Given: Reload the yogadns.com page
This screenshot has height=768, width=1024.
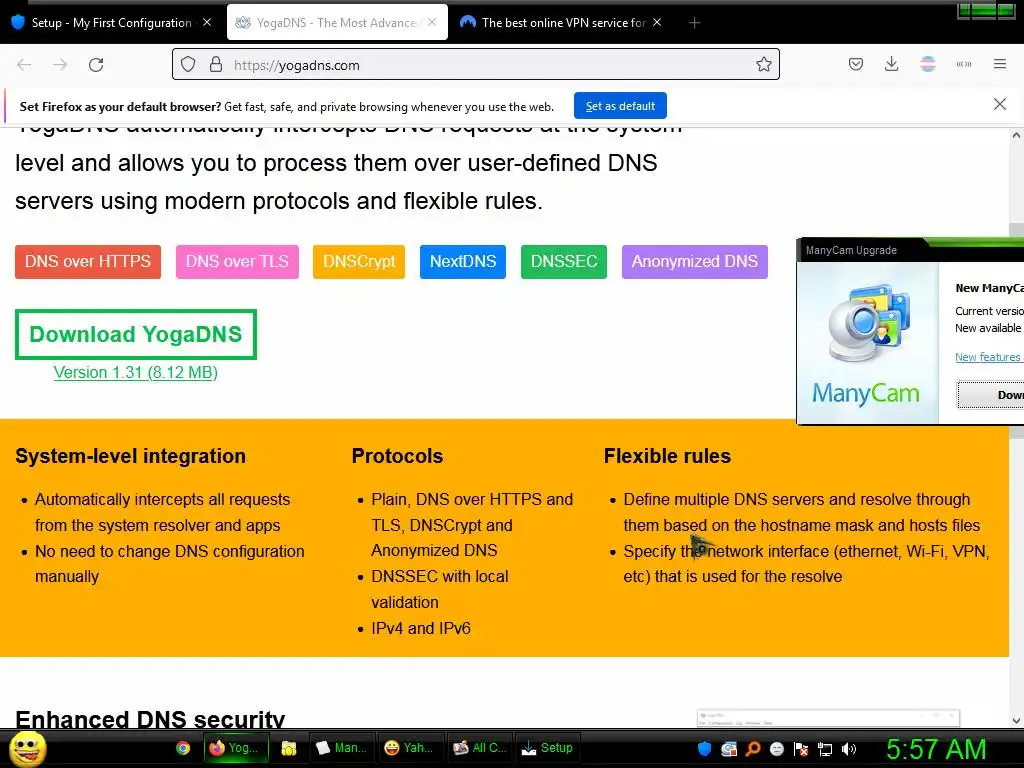Looking at the screenshot, I should (96, 65).
